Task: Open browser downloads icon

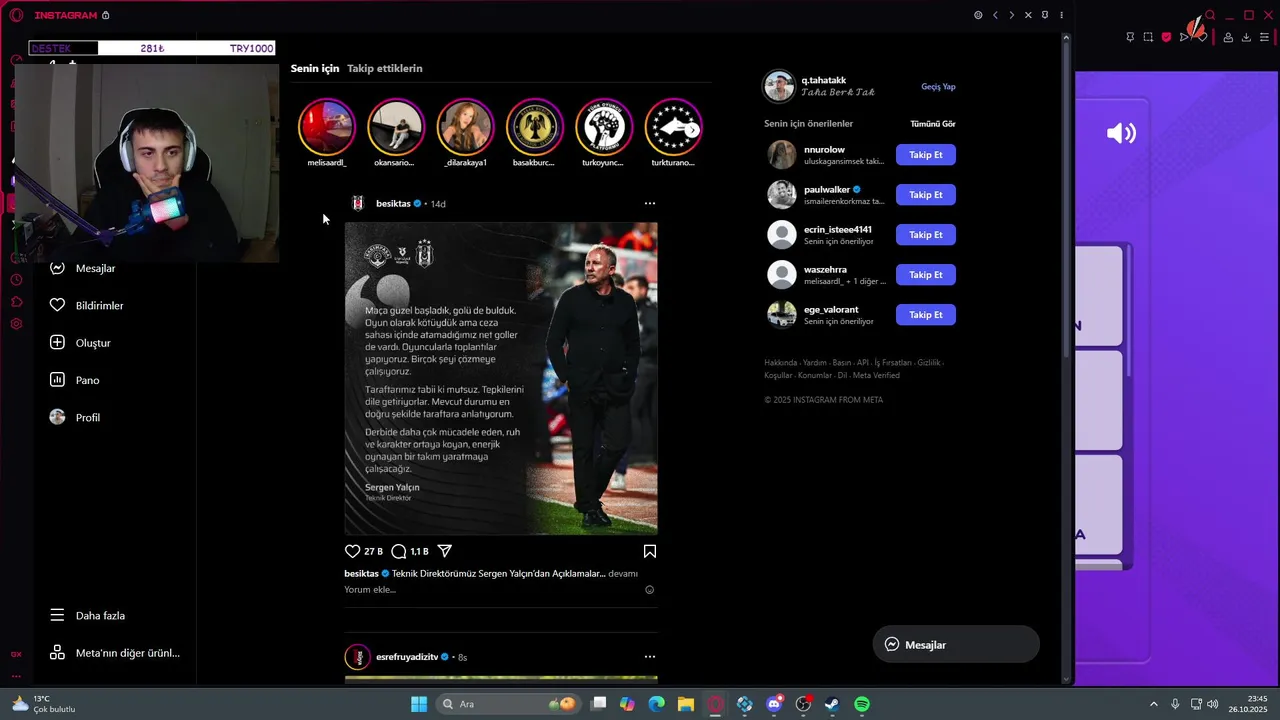Action: pos(1246,37)
